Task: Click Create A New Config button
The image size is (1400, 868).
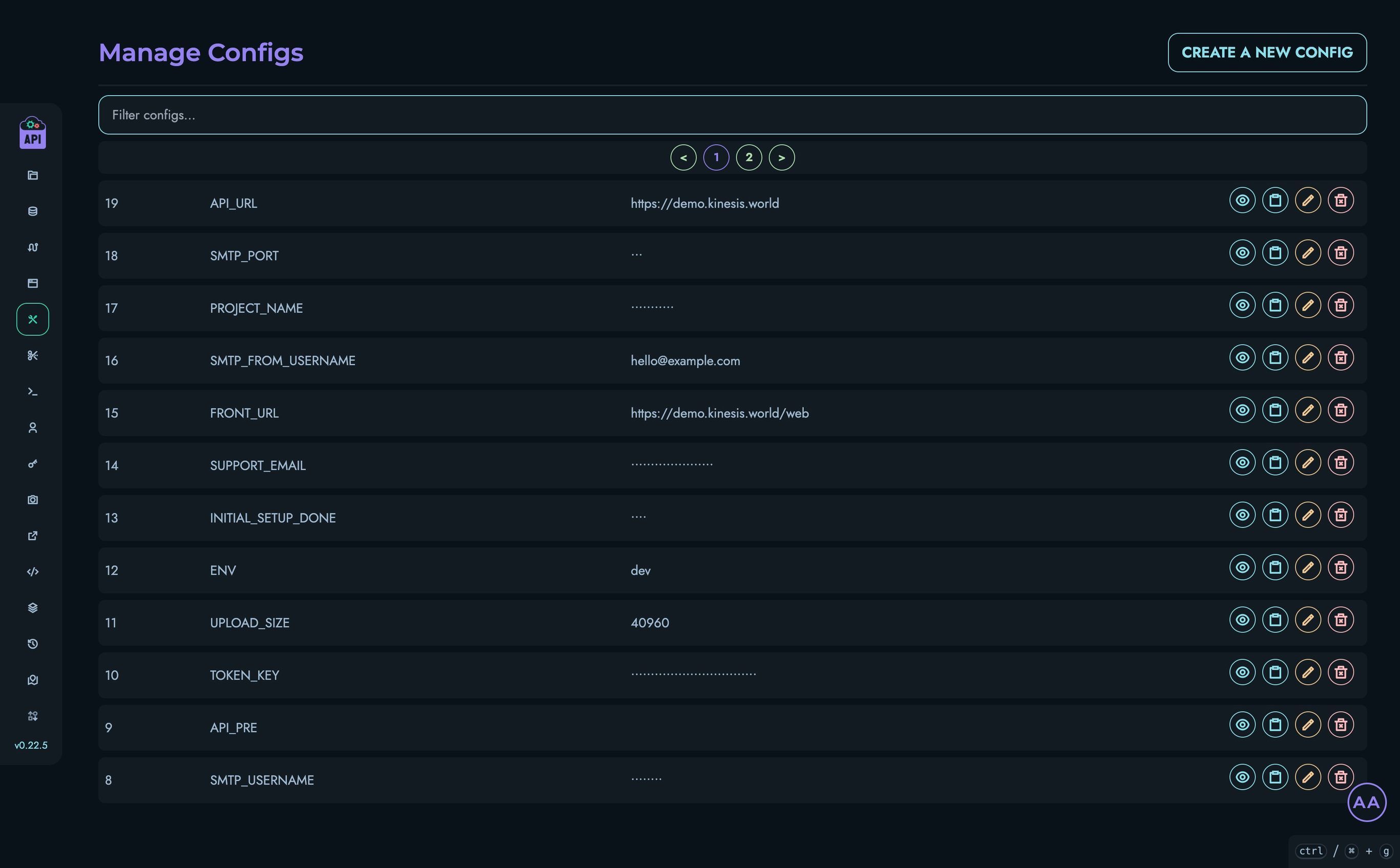Action: click(1267, 52)
